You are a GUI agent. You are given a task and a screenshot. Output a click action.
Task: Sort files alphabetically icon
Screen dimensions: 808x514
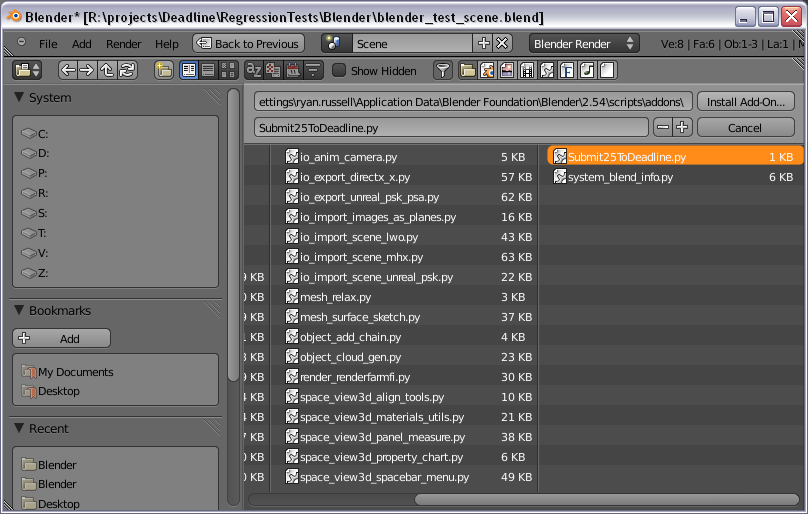point(254,70)
